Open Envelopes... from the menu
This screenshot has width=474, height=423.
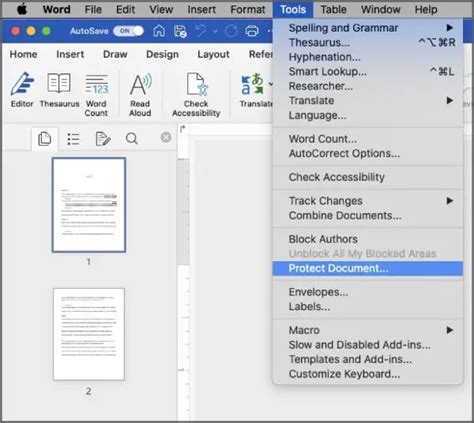click(x=368, y=292)
